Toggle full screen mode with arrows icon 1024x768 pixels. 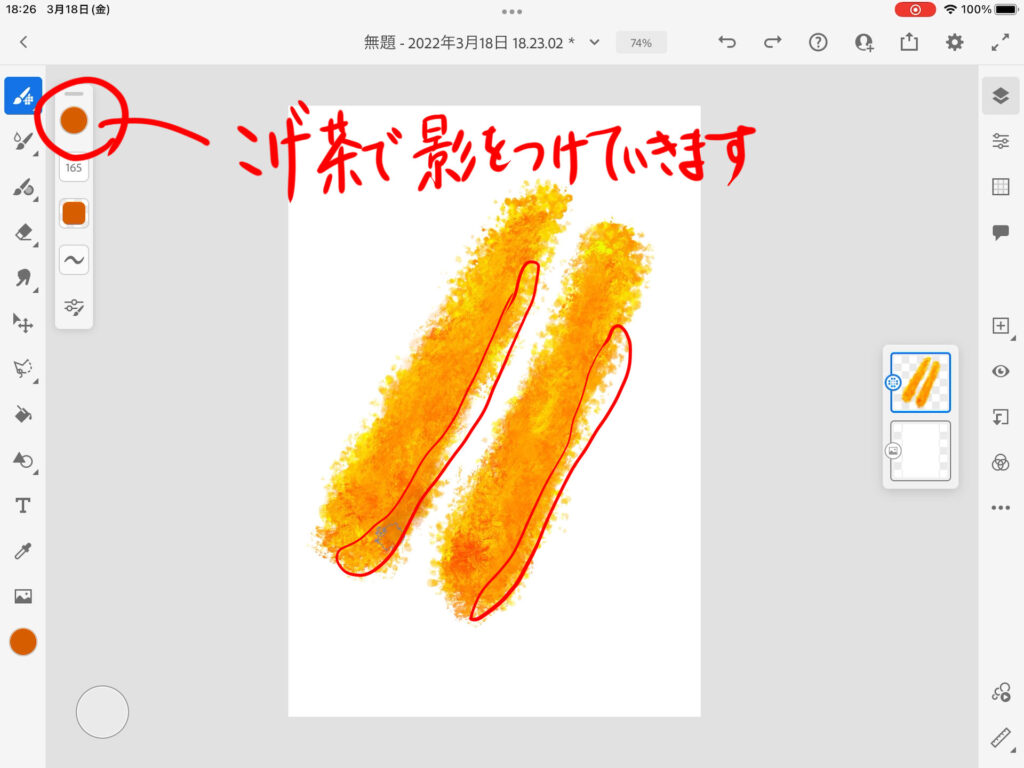click(1000, 42)
